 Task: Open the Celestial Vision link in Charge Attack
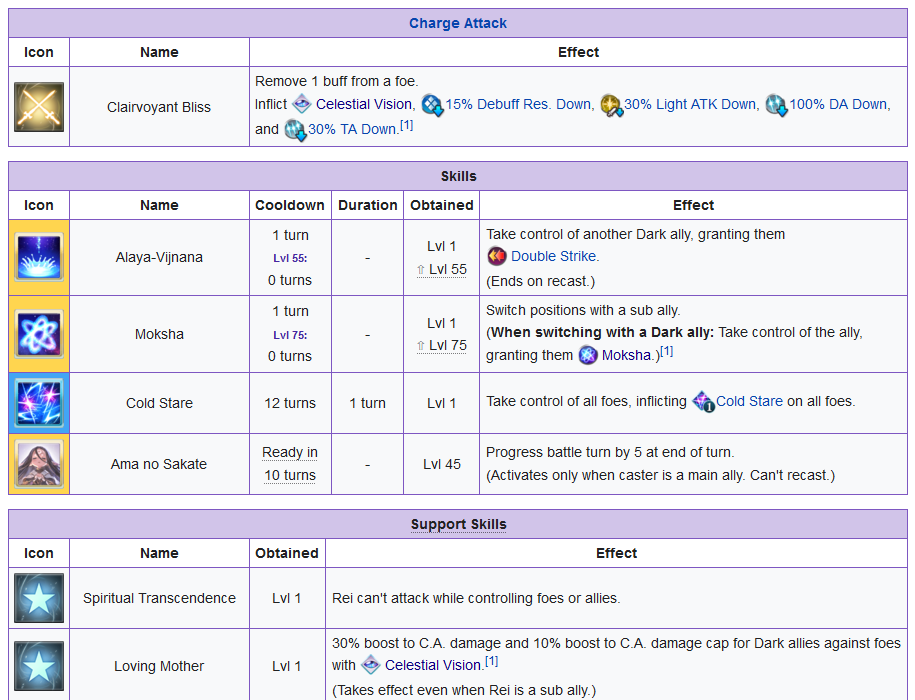click(364, 104)
